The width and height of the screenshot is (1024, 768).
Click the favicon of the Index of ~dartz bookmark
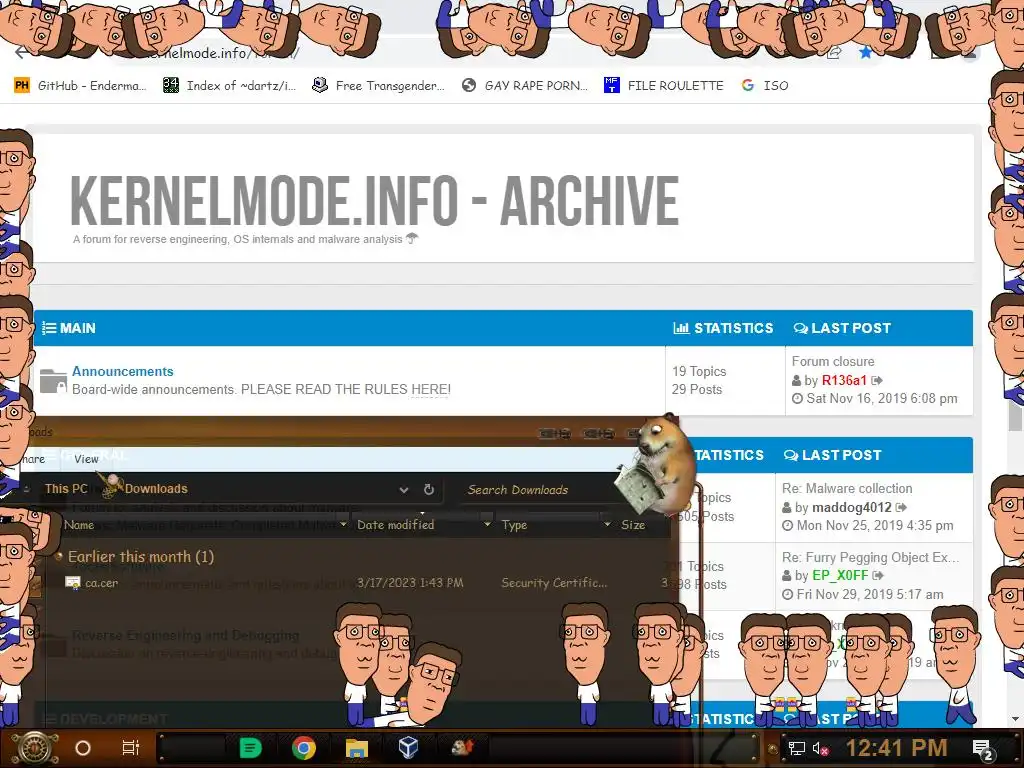[x=170, y=85]
